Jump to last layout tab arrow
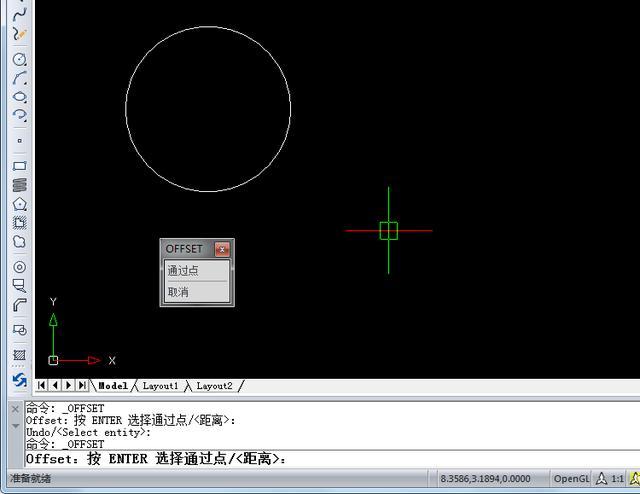The width and height of the screenshot is (640, 494). (x=81, y=385)
